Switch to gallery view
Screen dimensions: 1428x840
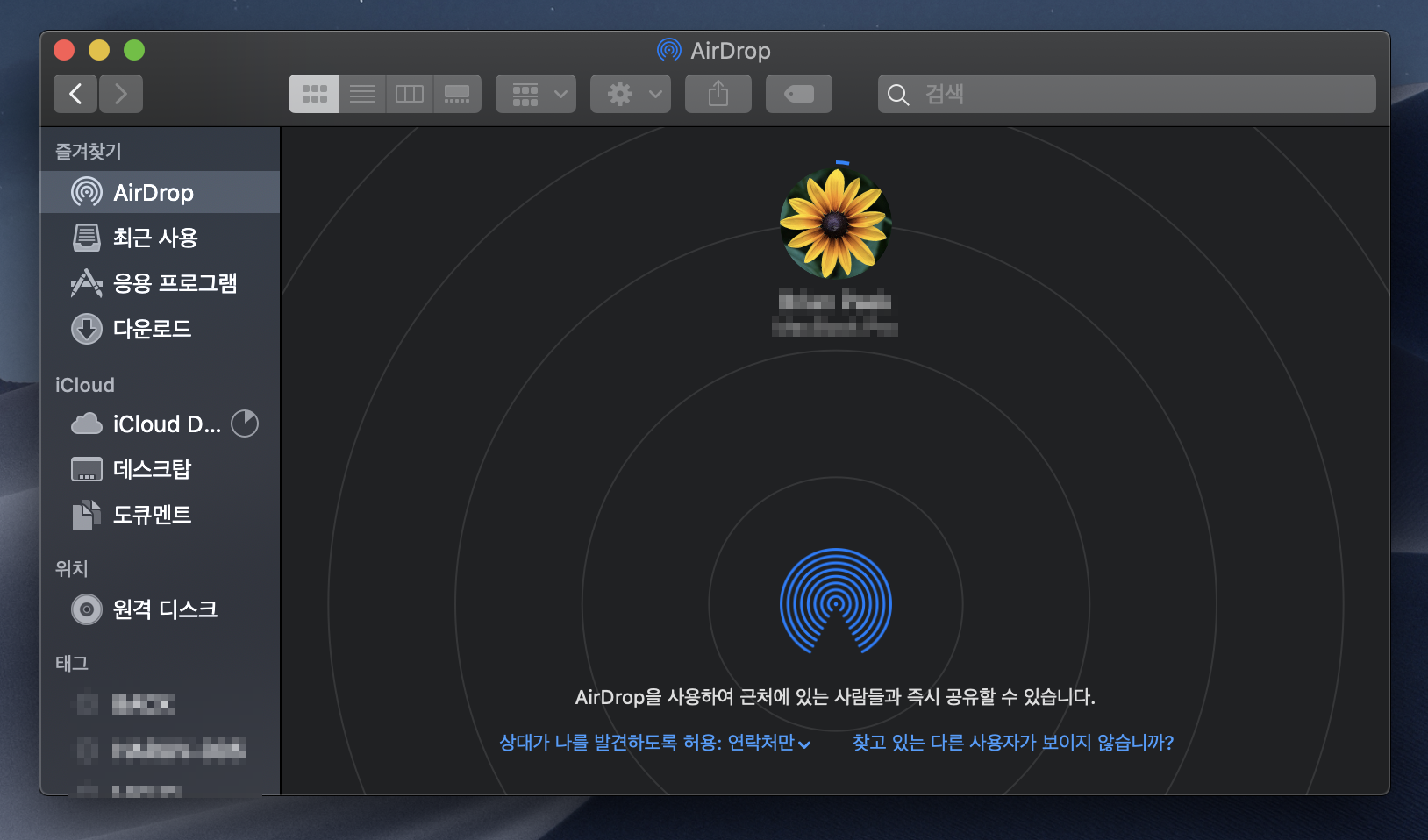point(457,94)
